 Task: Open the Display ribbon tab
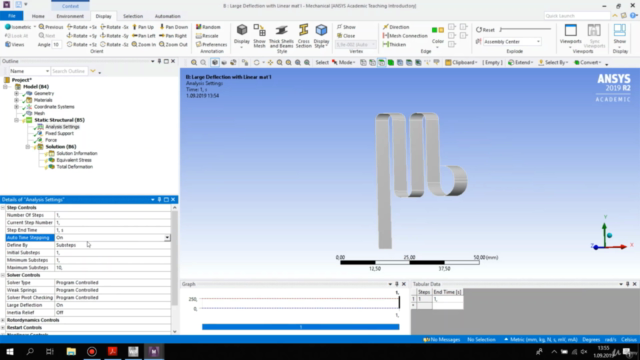pyautogui.click(x=103, y=16)
